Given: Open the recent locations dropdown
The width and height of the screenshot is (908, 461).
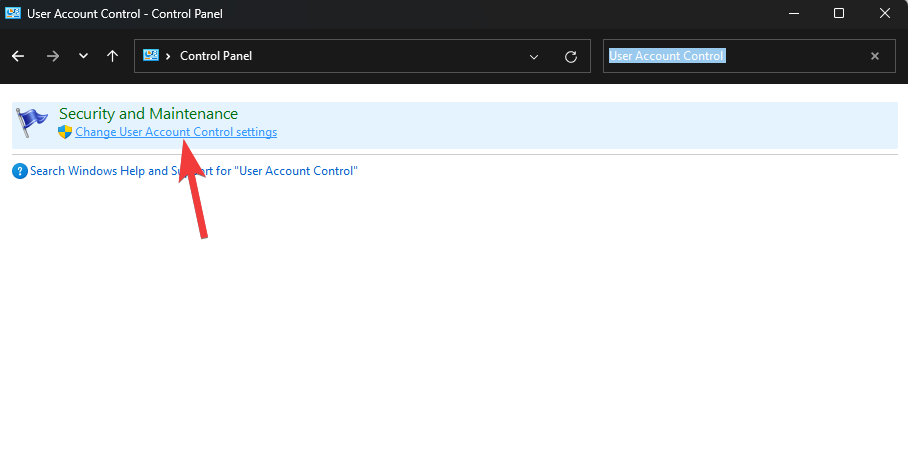Looking at the screenshot, I should pos(83,56).
